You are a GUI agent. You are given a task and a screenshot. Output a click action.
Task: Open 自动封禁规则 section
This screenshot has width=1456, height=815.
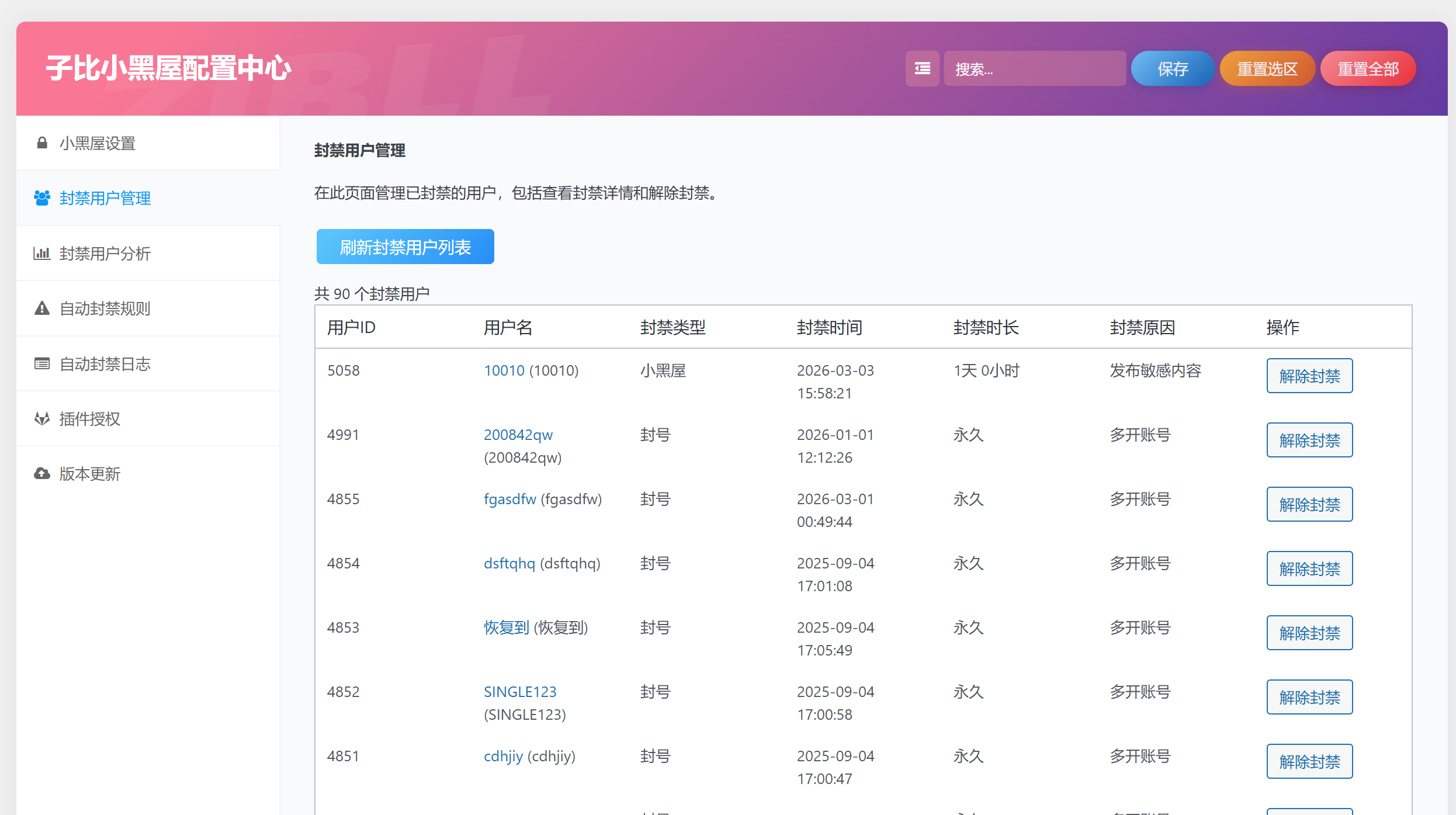(148, 308)
